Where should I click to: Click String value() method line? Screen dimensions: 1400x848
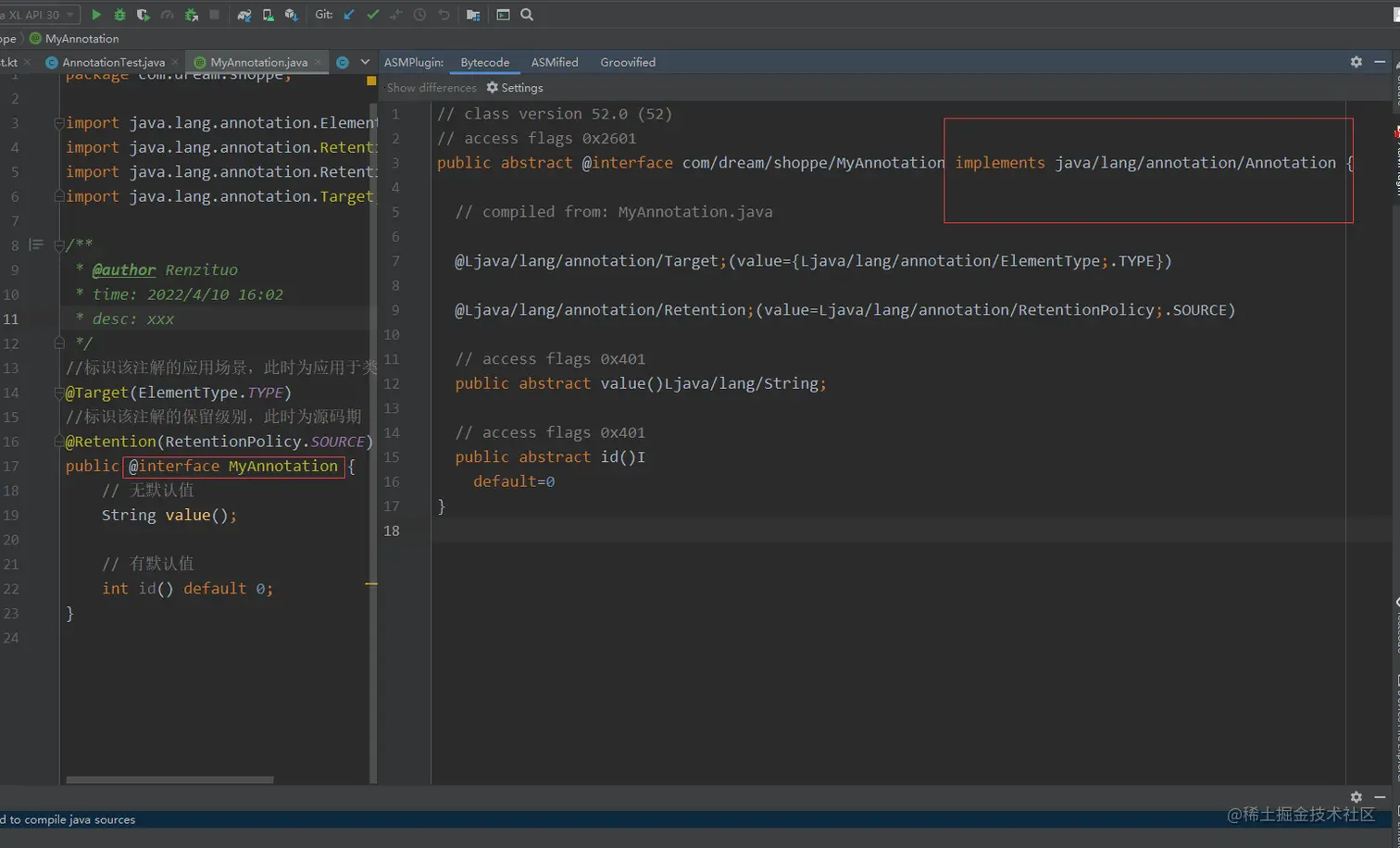(169, 516)
